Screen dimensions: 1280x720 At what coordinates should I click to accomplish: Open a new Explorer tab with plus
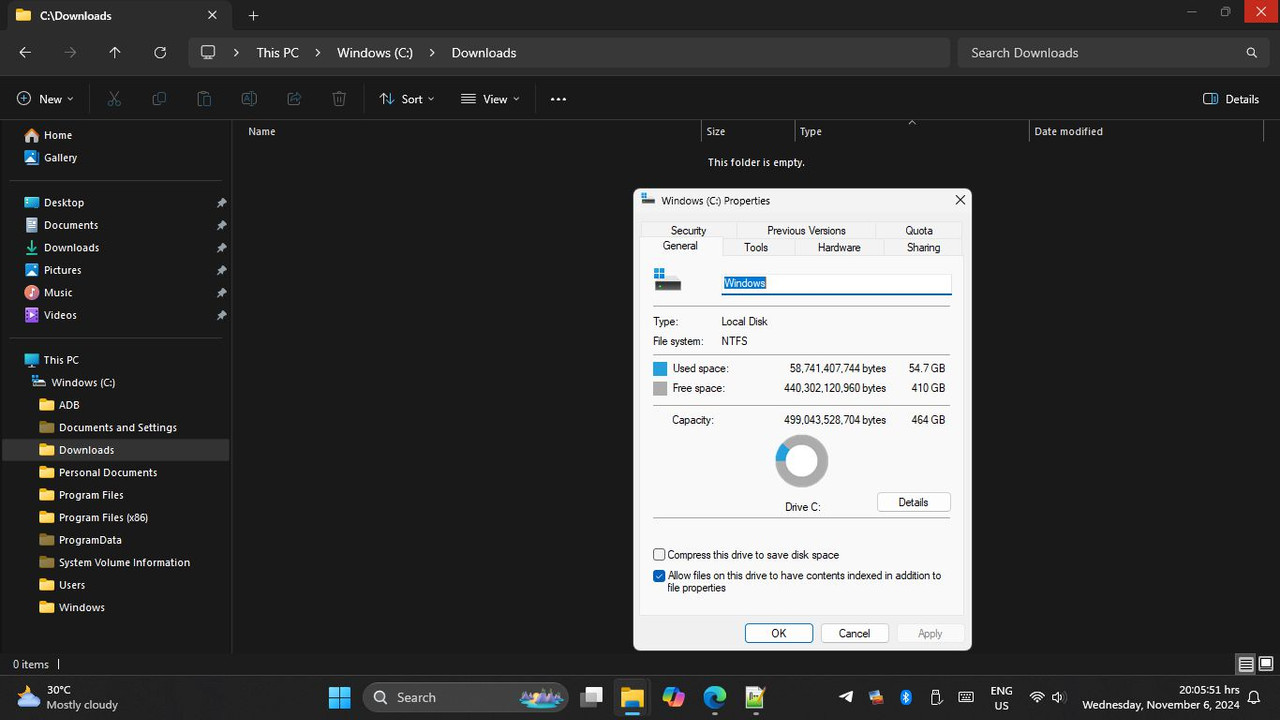(x=253, y=15)
